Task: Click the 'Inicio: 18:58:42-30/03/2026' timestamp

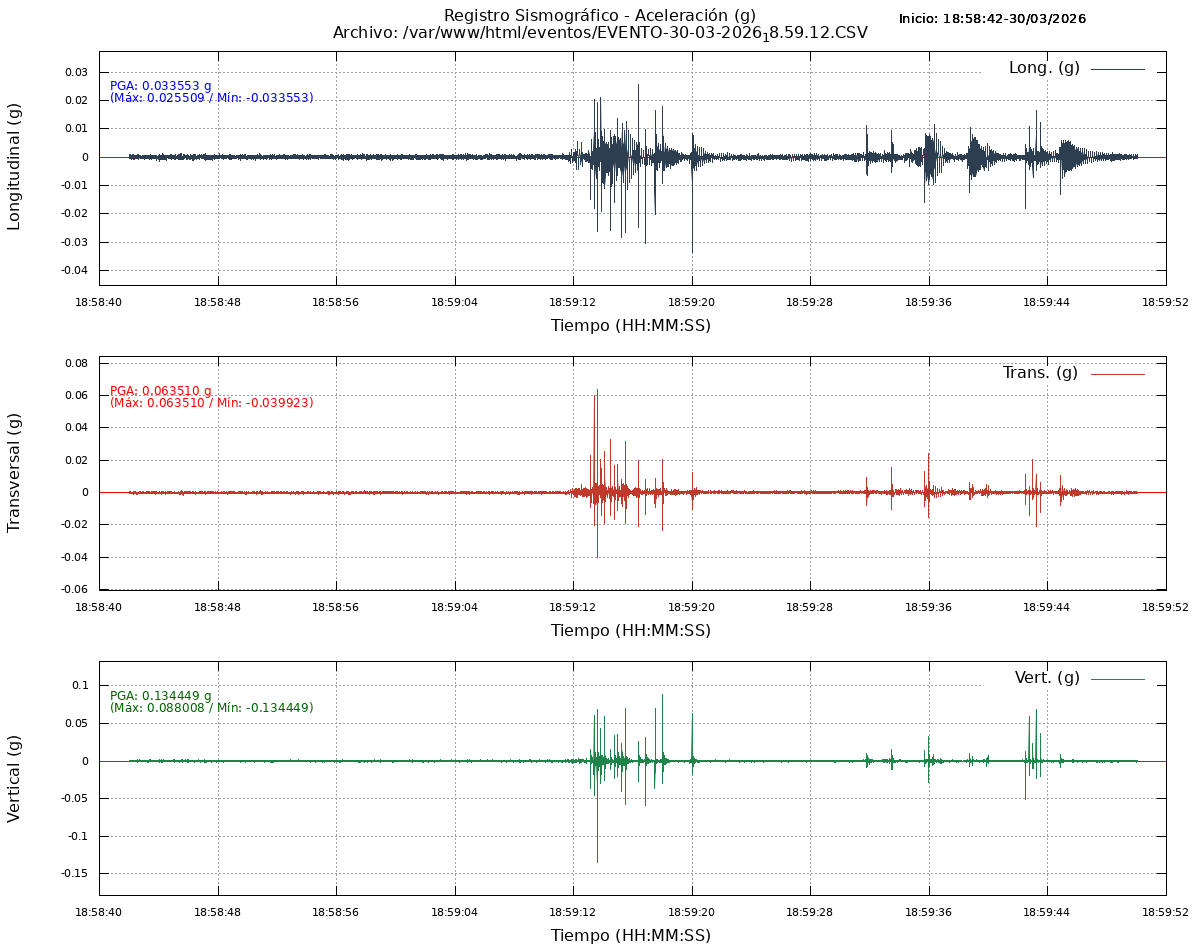Action: point(992,19)
